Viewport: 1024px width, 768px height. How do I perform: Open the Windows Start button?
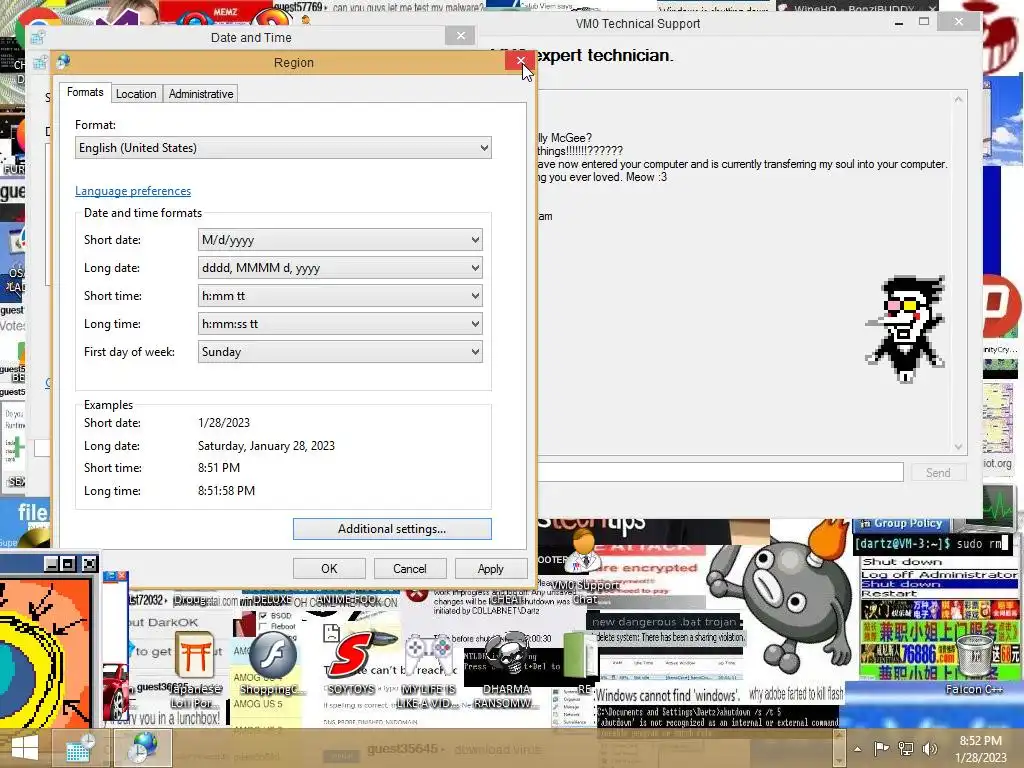[x=25, y=748]
